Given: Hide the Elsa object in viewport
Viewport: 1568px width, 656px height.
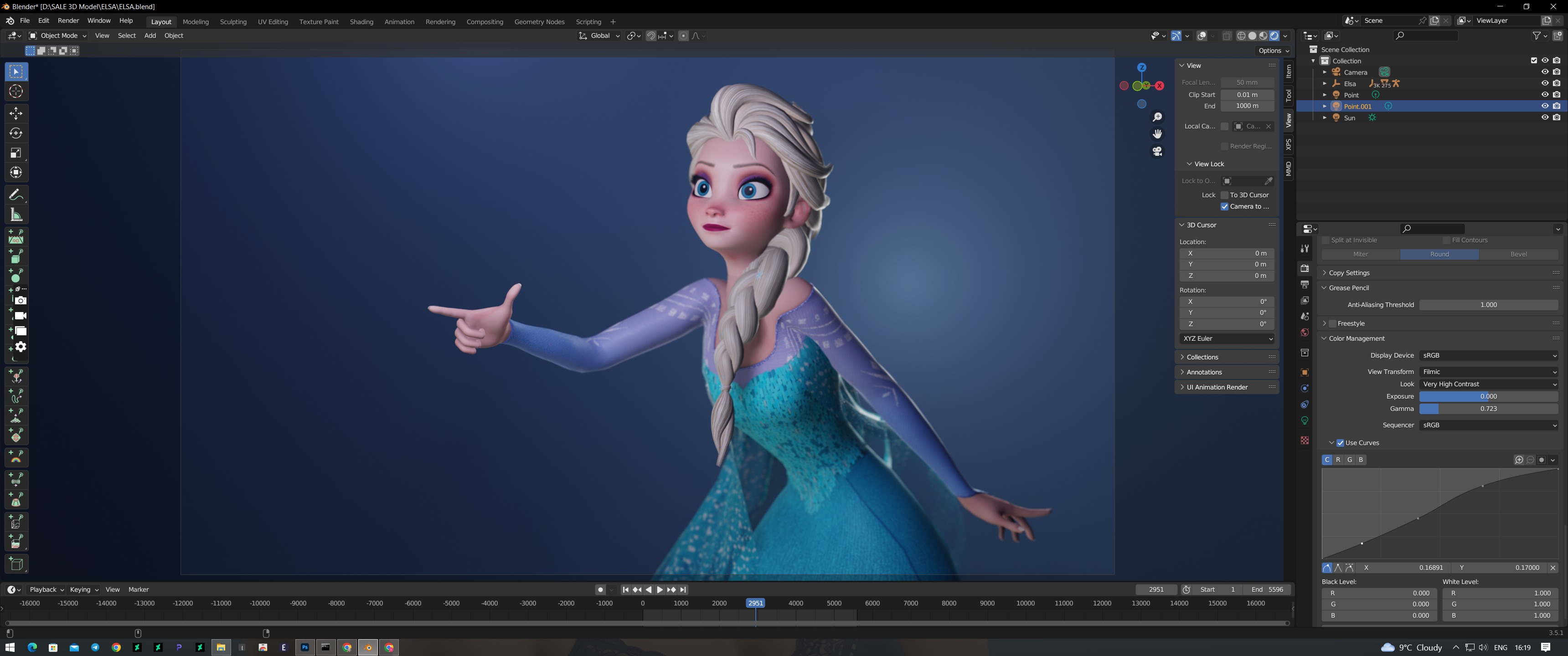Looking at the screenshot, I should [x=1544, y=83].
